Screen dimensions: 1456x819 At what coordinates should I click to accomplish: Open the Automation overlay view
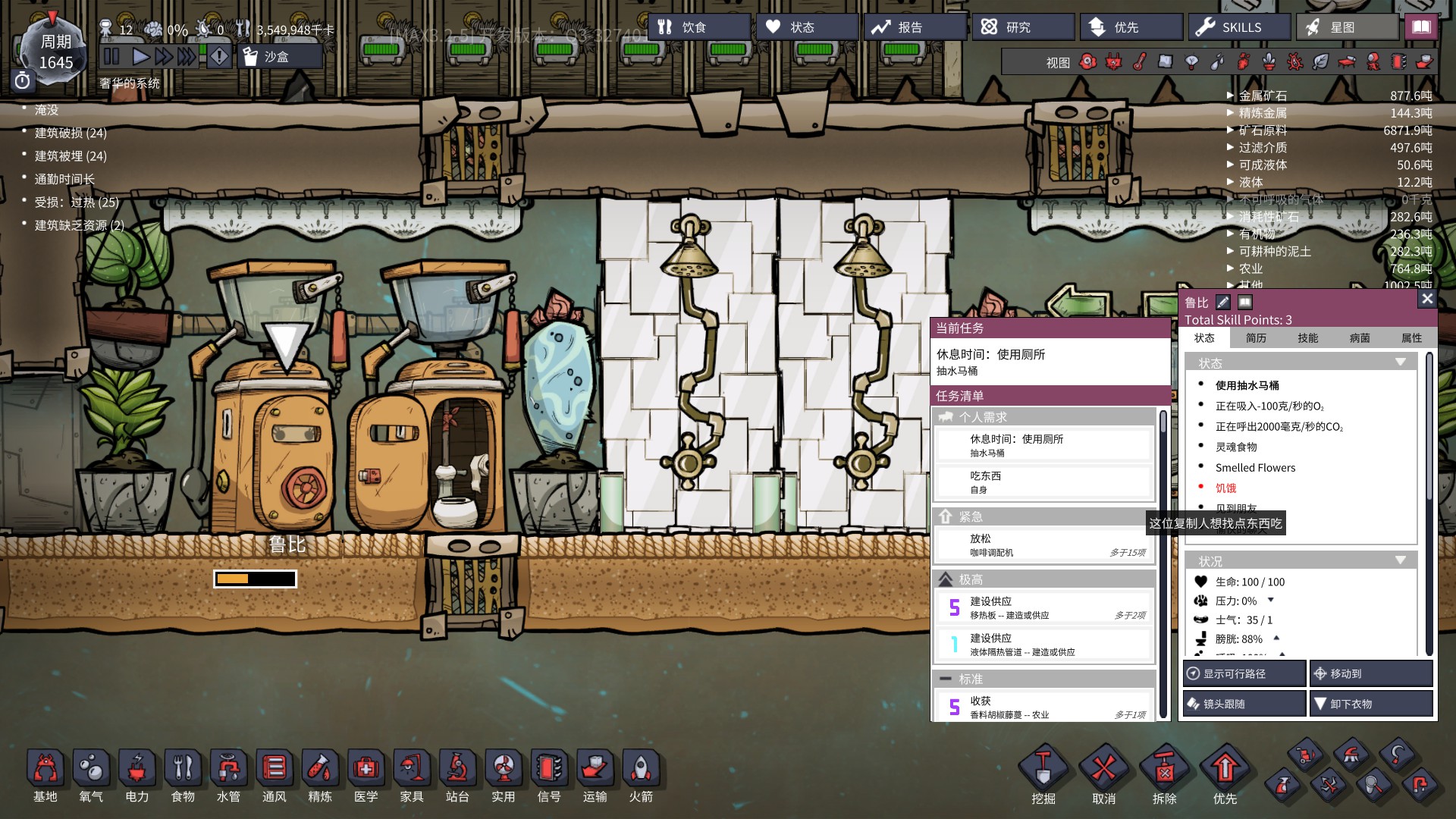click(x=1398, y=62)
